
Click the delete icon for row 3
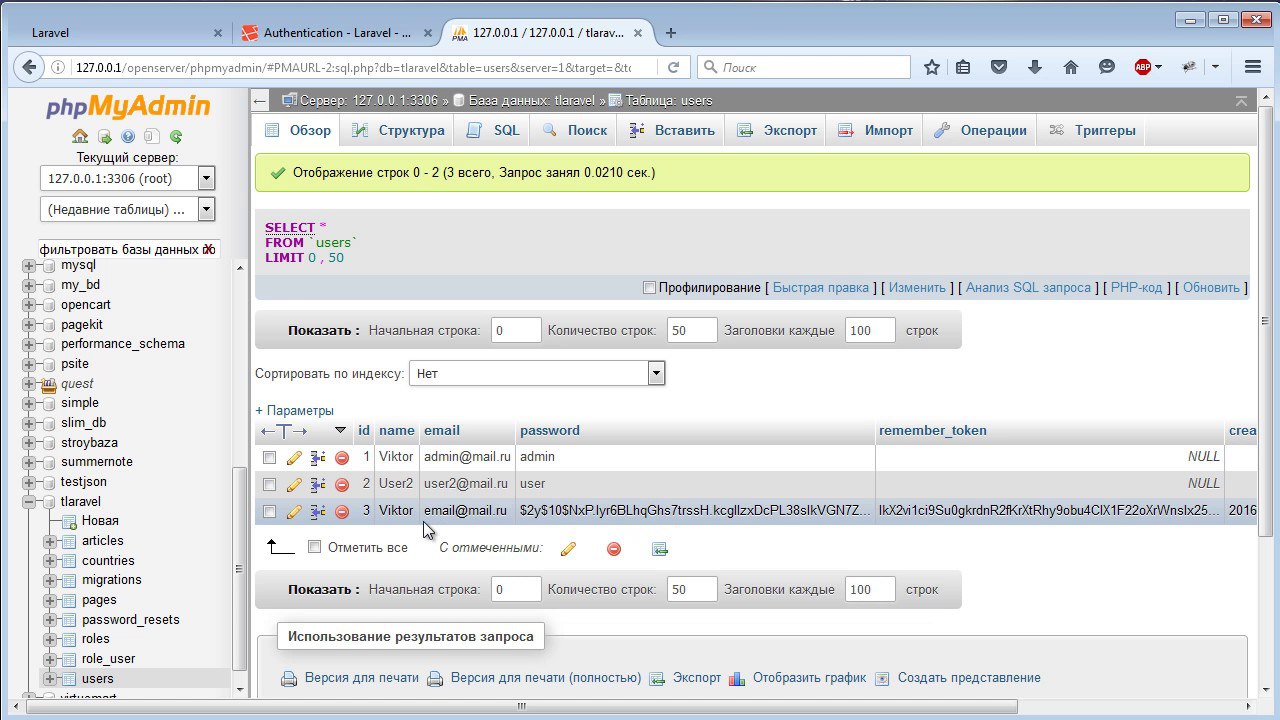coord(342,511)
